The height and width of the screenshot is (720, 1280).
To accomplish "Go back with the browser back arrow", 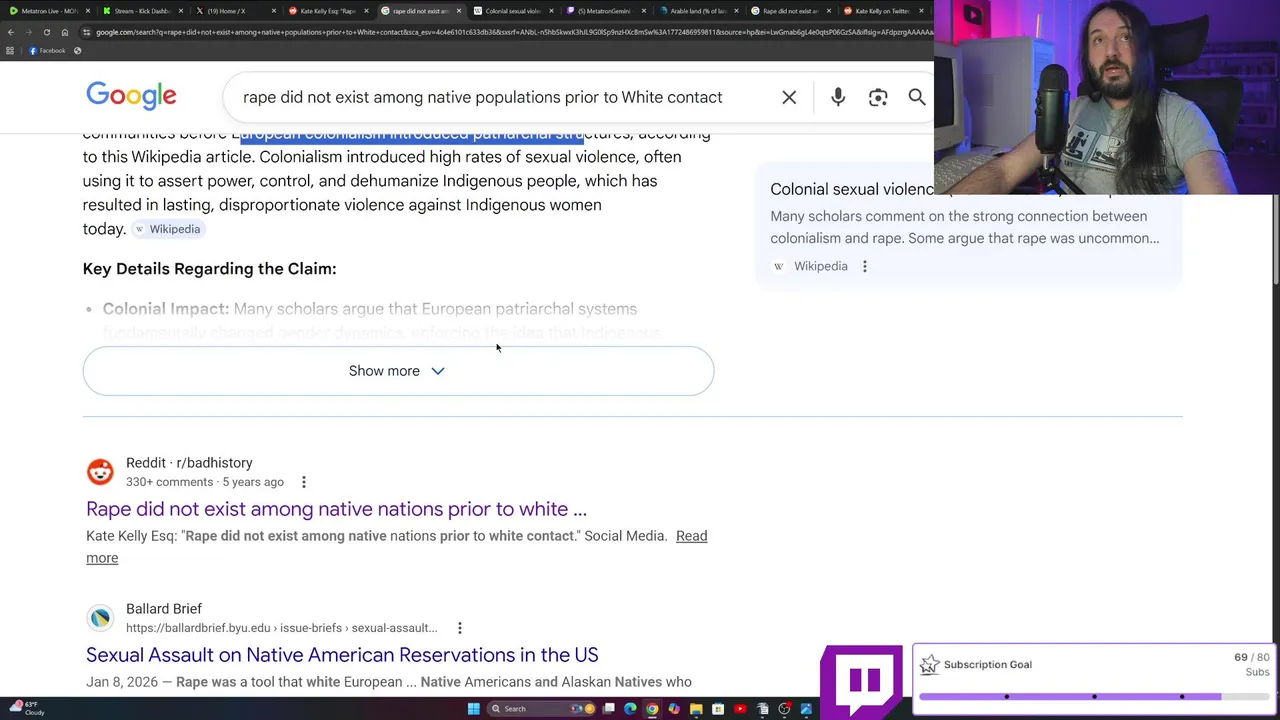I will click(x=10, y=32).
